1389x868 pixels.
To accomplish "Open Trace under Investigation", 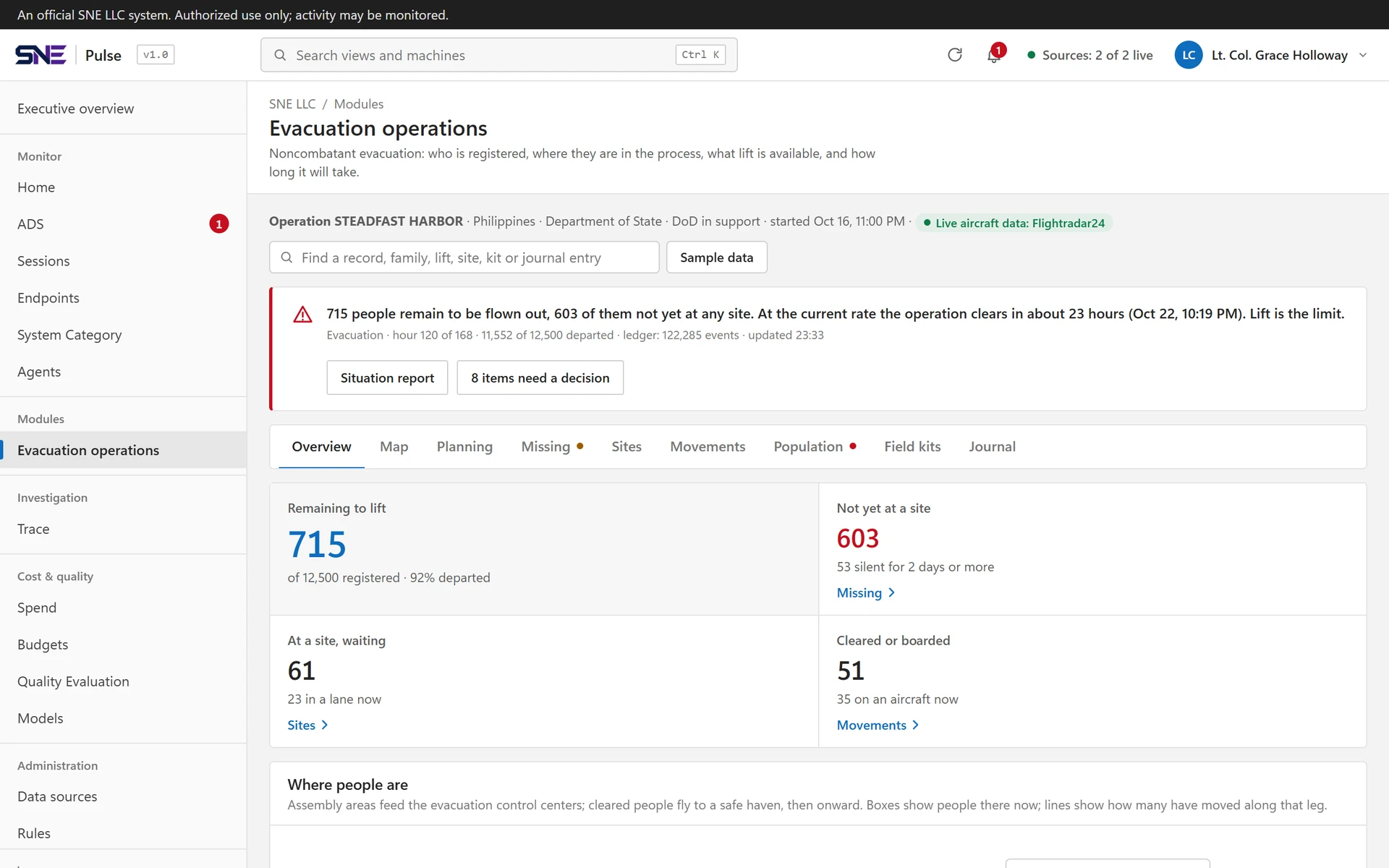I will click(x=123, y=529).
